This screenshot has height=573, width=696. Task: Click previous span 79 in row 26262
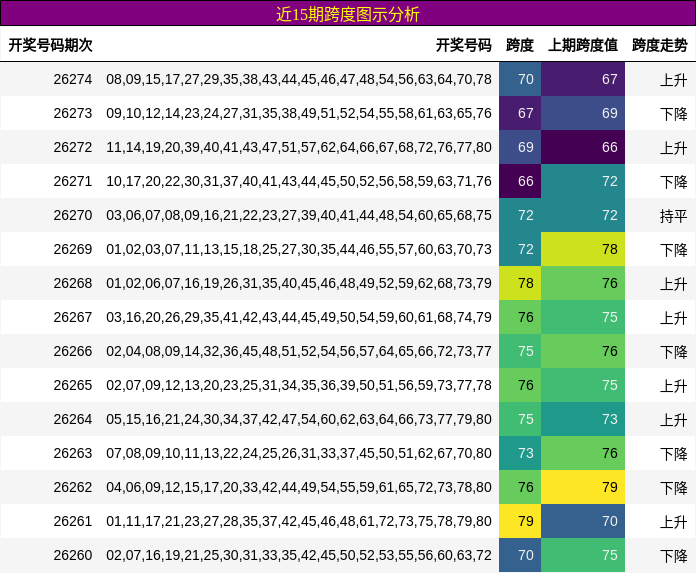point(583,487)
